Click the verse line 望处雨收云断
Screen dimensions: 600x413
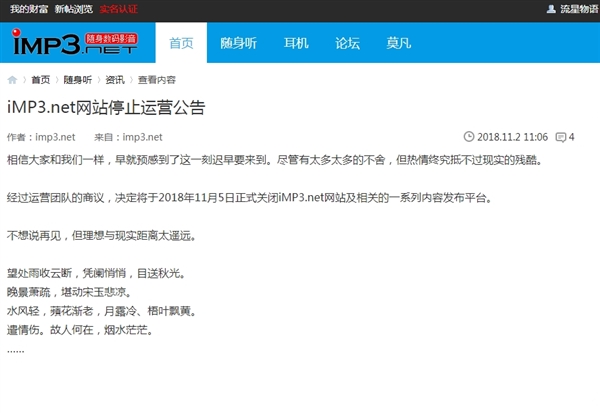[x=96, y=273]
